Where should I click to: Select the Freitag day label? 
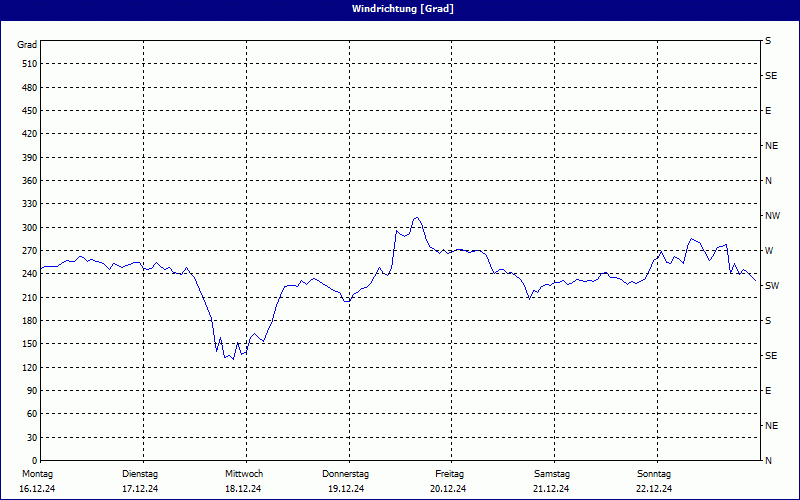(x=449, y=473)
